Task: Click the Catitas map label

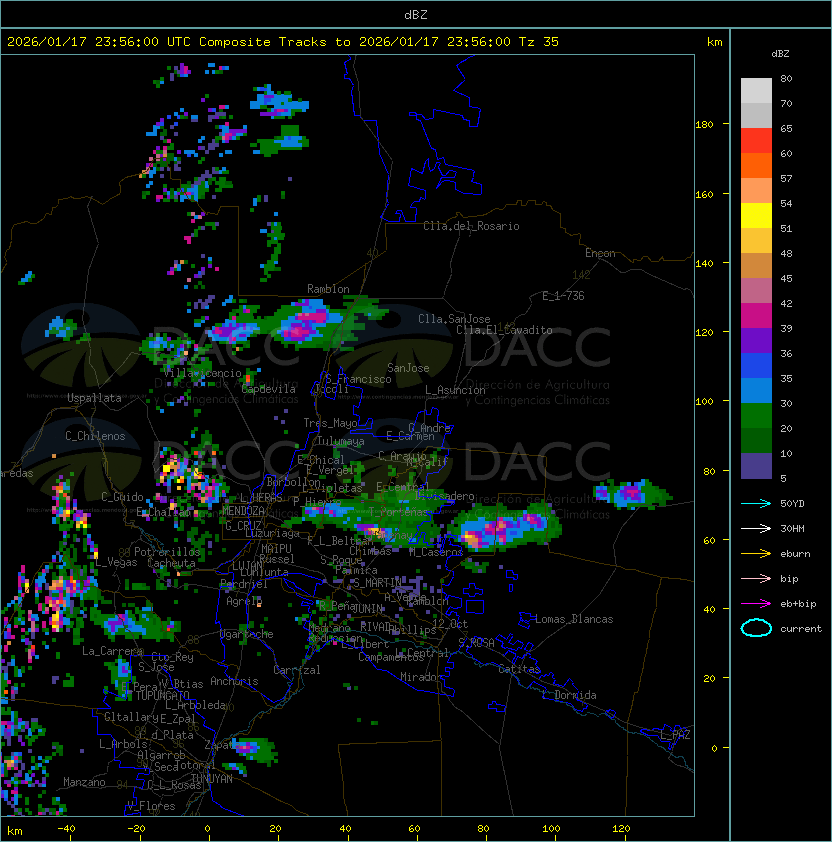Action: (519, 669)
